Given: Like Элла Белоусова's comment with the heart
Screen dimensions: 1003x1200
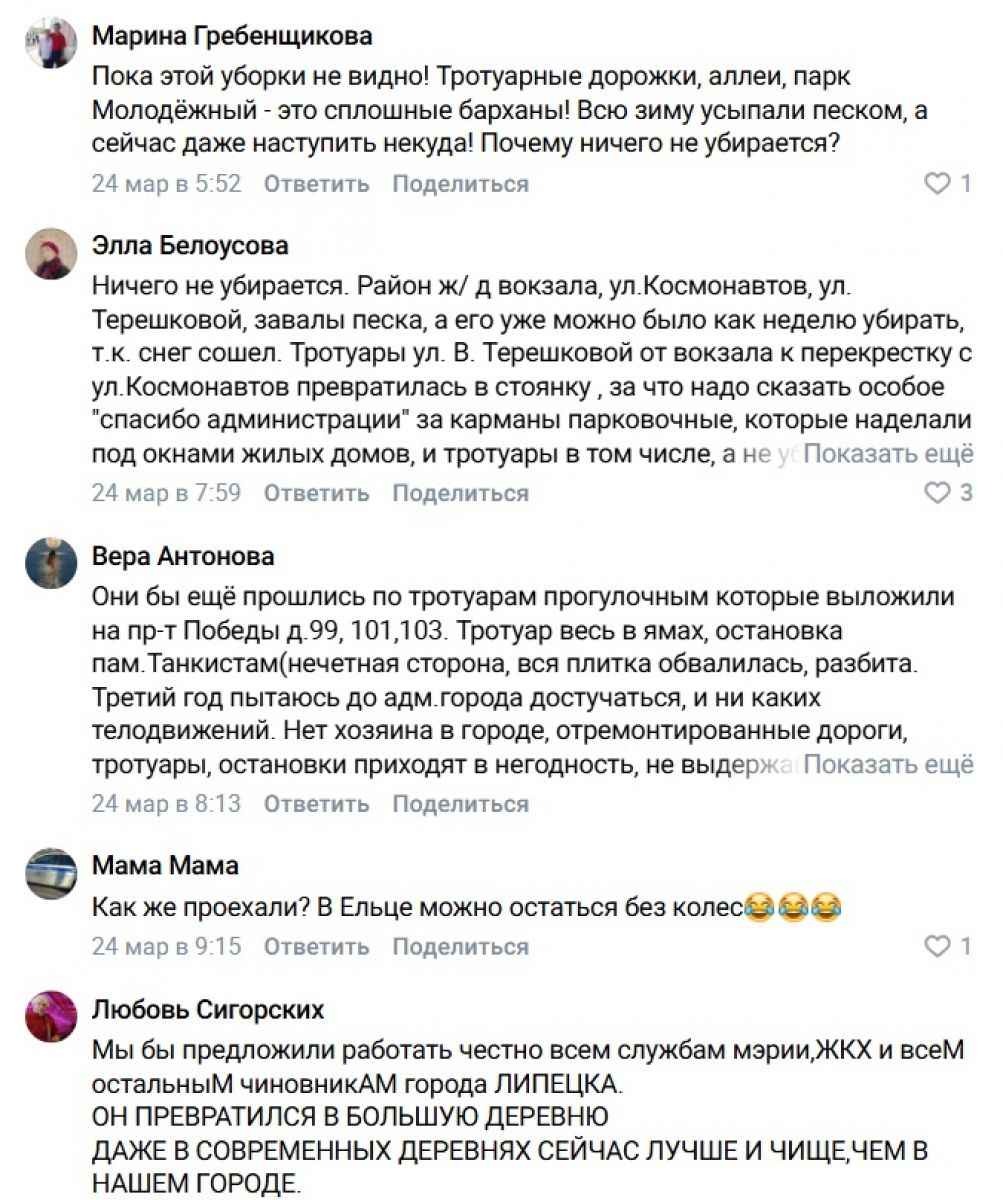Looking at the screenshot, I should tap(937, 493).
